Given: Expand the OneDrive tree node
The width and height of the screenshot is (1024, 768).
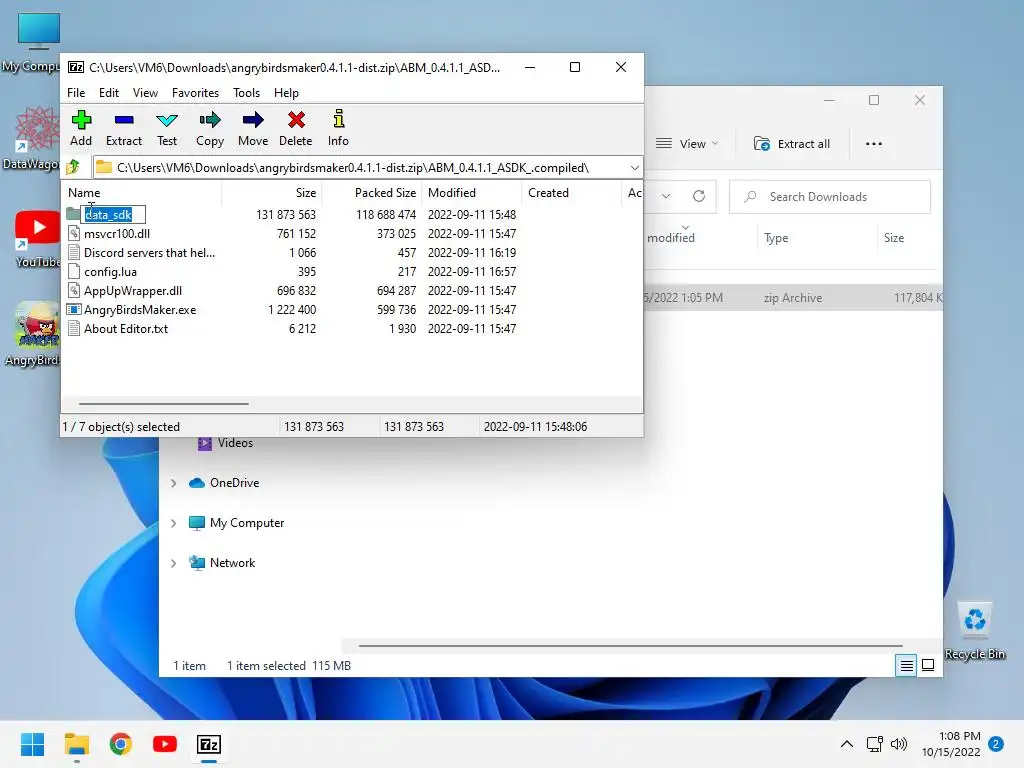Looking at the screenshot, I should click(x=174, y=483).
